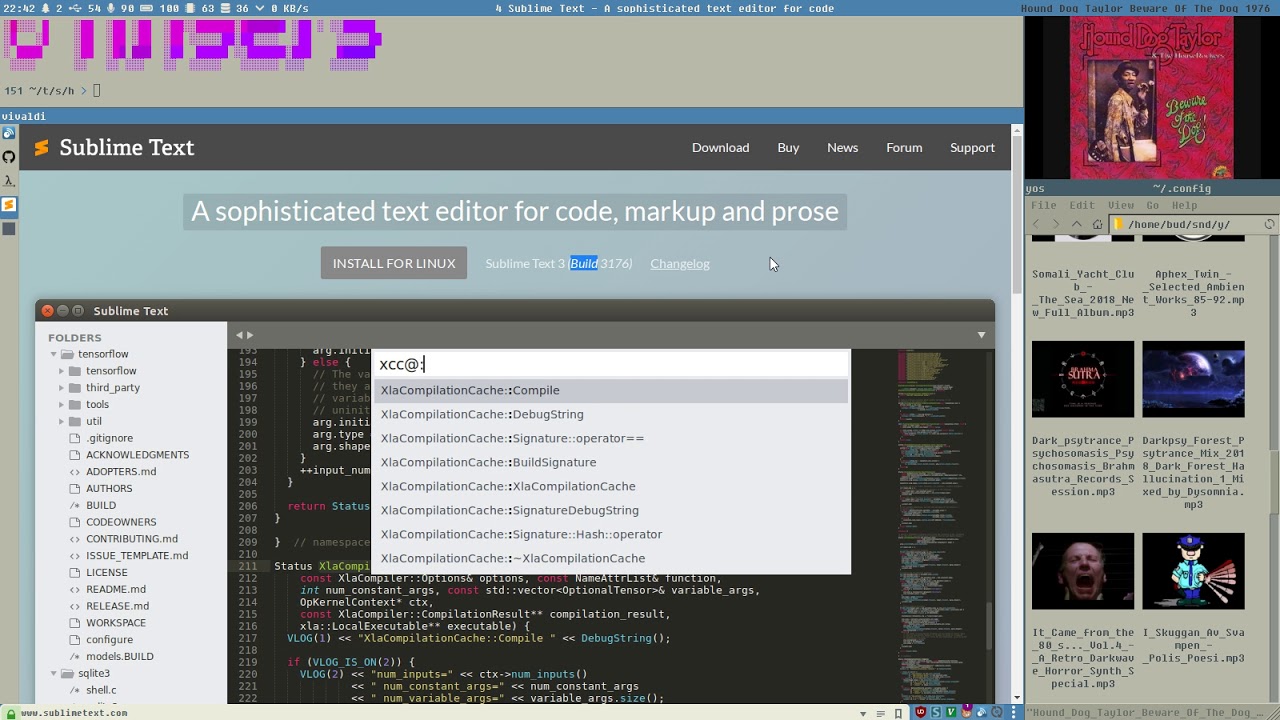Select XlaCompilationCache::Compile suggestion
The height and width of the screenshot is (720, 1280).
coord(610,391)
